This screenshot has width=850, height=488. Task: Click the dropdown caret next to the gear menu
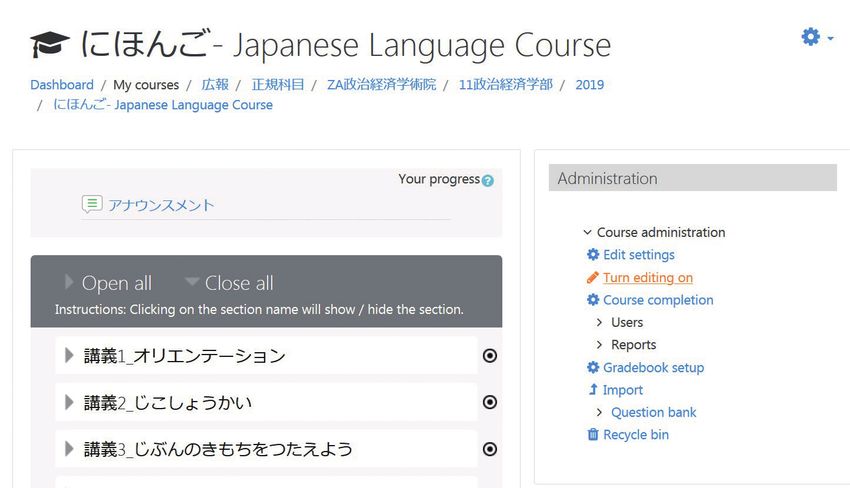pos(830,38)
